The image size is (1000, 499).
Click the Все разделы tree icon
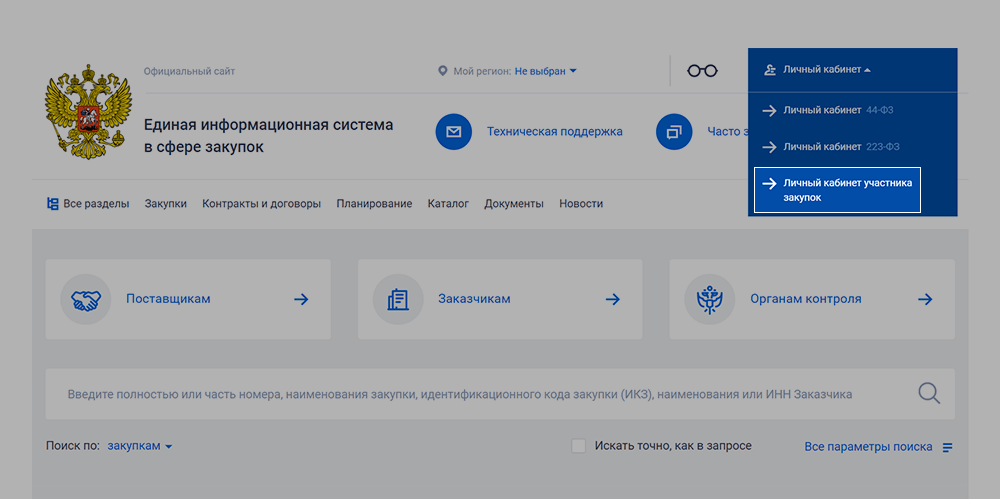pos(53,204)
